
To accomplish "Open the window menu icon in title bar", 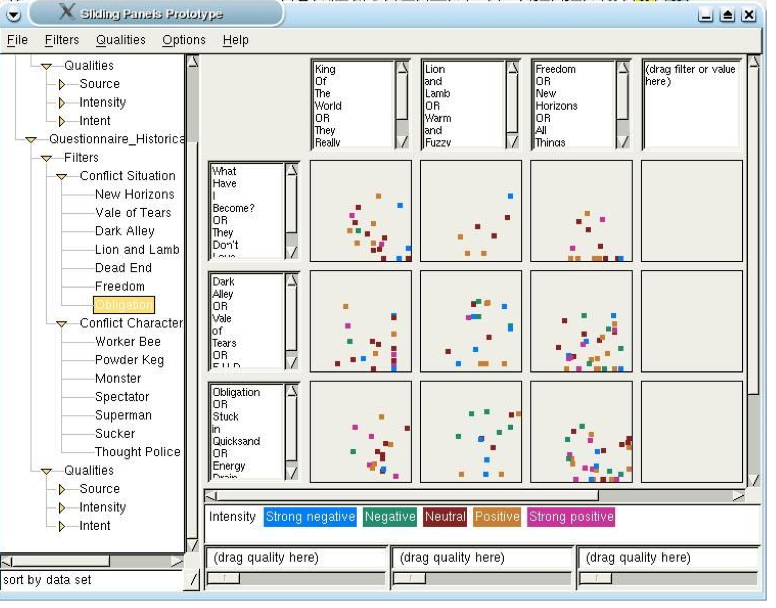I will 13,14.
